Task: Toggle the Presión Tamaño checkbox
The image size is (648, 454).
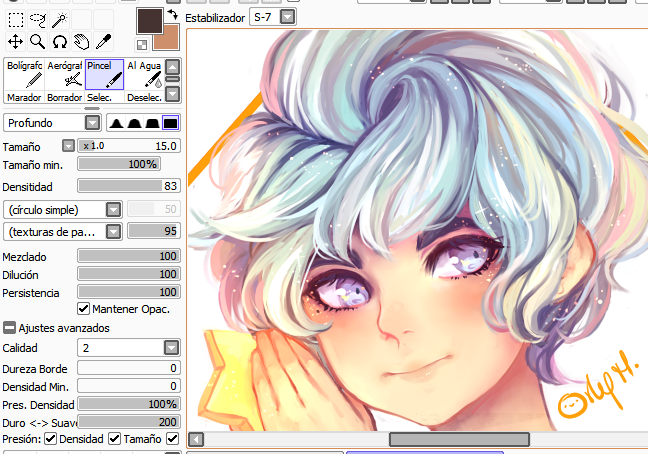Action: point(114,439)
